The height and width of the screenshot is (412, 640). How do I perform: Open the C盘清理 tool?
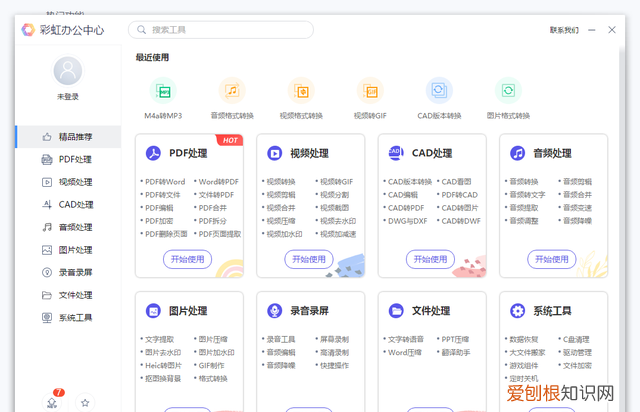click(x=576, y=339)
